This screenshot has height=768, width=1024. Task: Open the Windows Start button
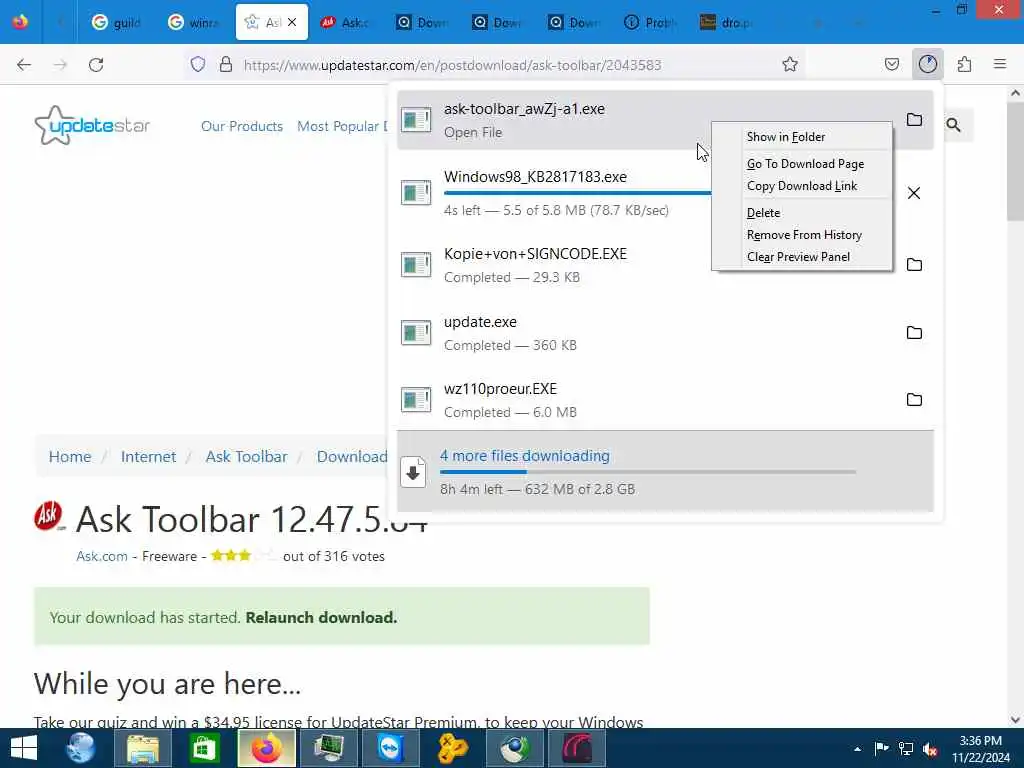point(24,748)
